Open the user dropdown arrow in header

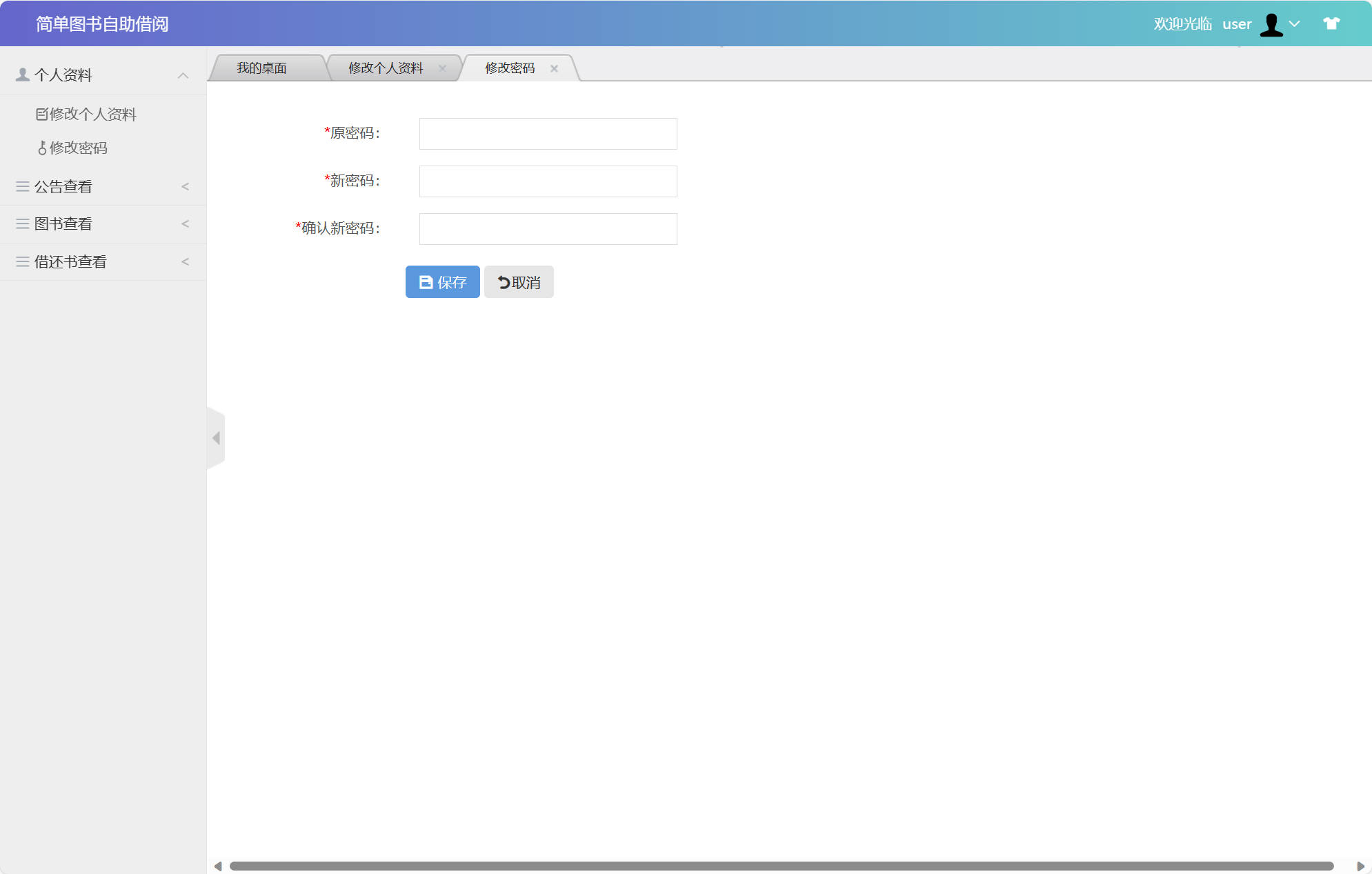coord(1295,24)
